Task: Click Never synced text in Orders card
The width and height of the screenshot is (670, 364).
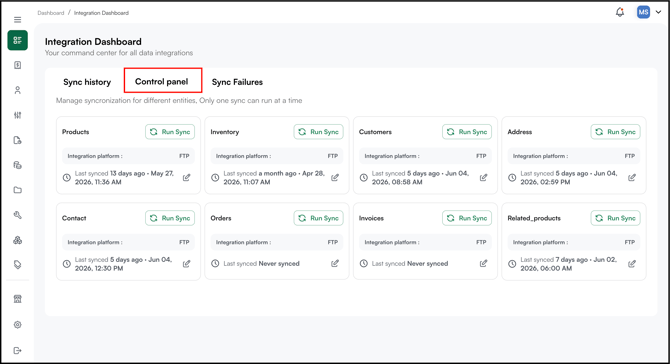Action: click(x=279, y=264)
